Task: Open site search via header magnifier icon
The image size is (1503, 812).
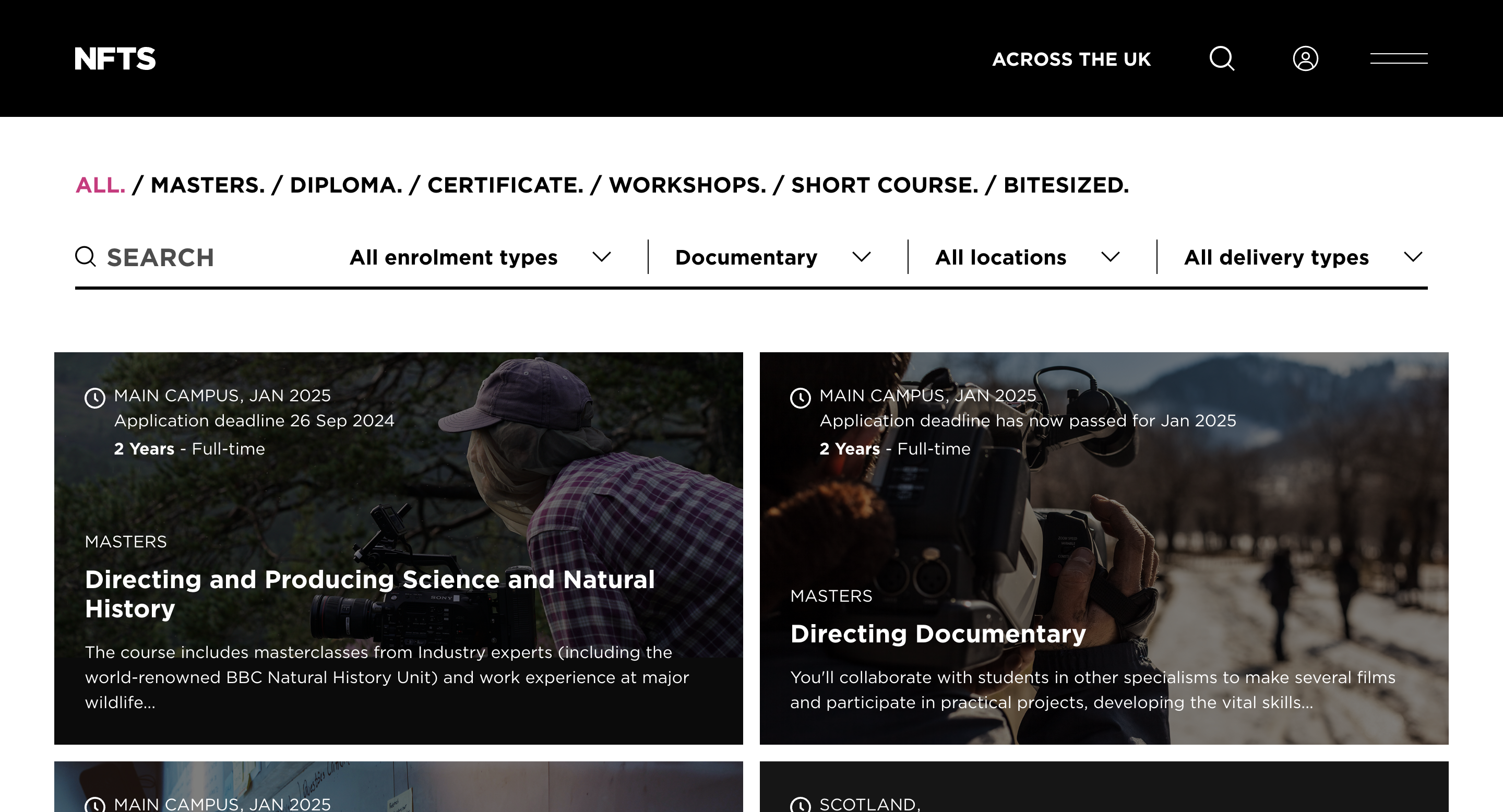Action: click(x=1222, y=58)
